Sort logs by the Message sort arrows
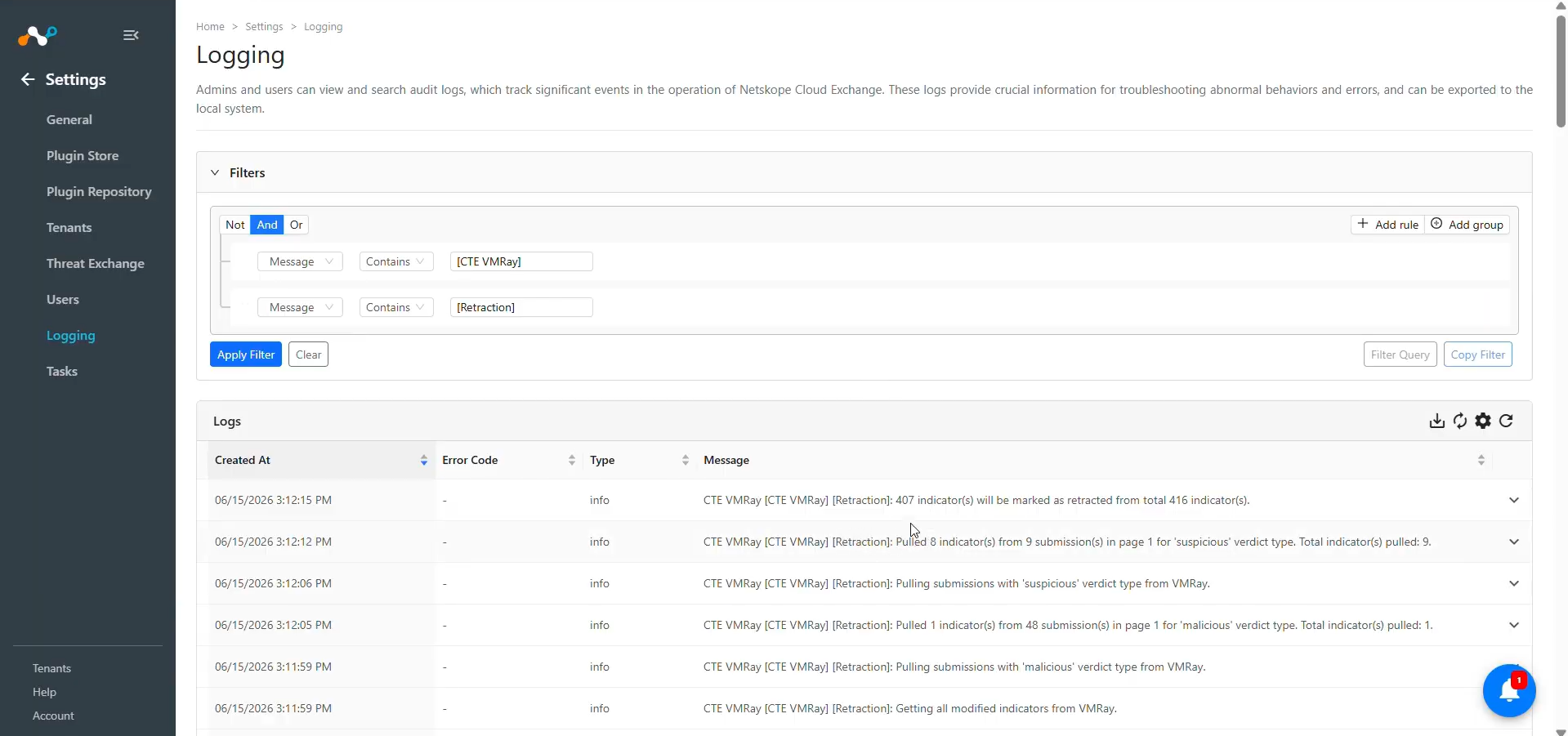 tap(1481, 461)
